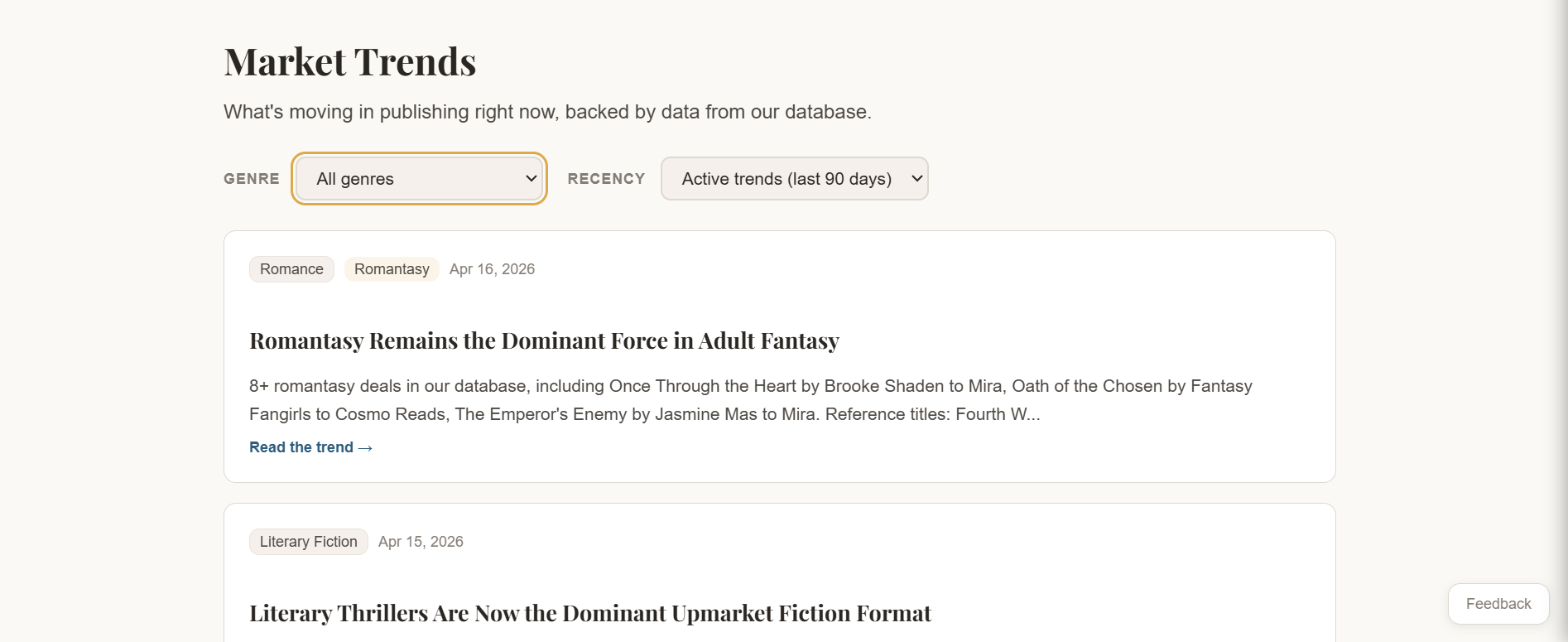Open the Romantasy Remains the Dominant Force headline

544,341
